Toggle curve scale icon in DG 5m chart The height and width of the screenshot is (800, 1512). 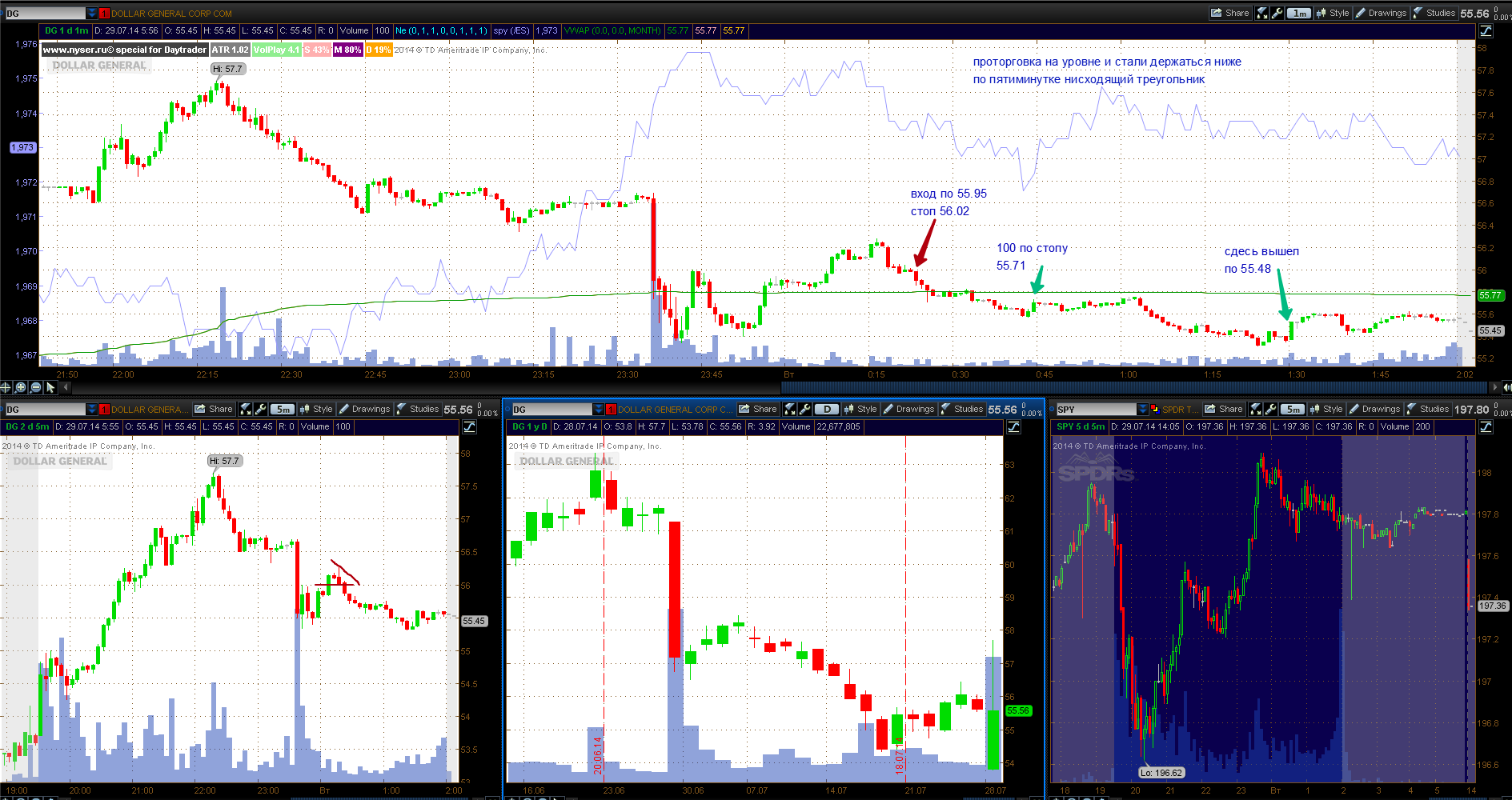click(x=469, y=426)
